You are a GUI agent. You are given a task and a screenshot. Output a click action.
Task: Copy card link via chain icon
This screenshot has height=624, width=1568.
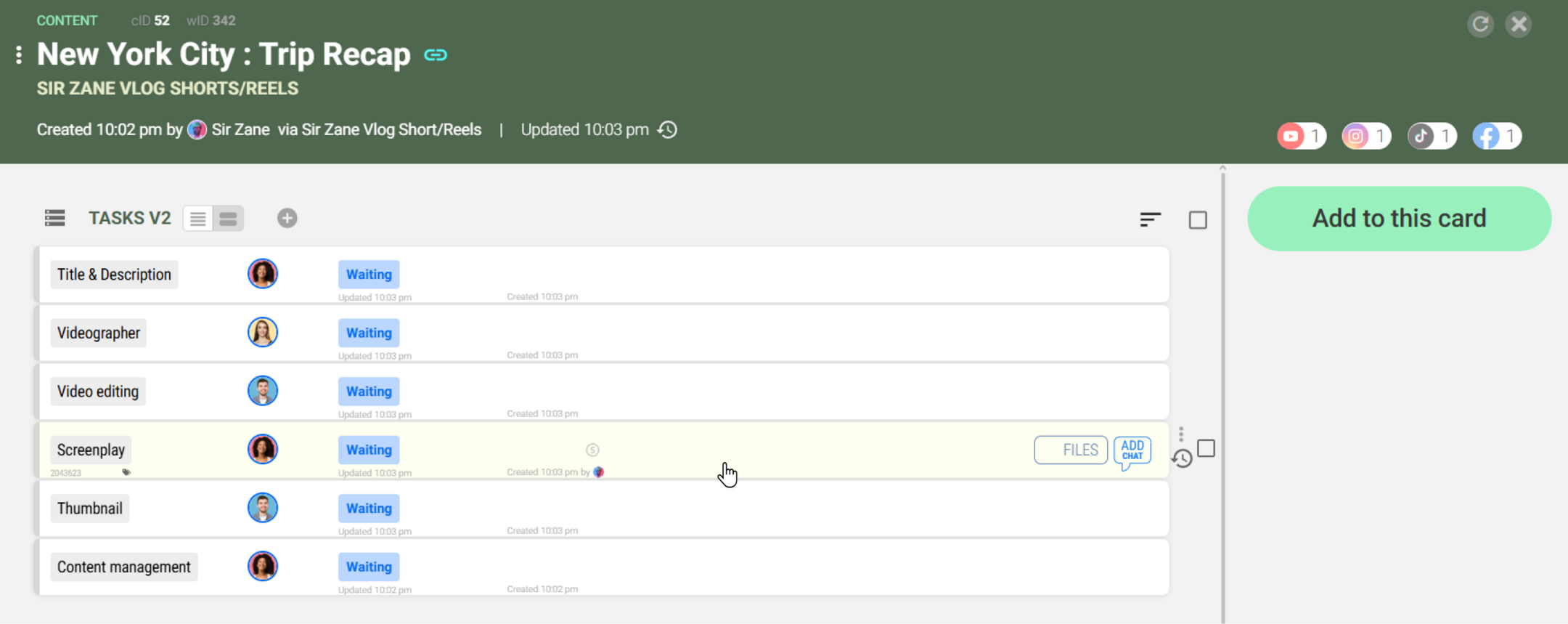(x=436, y=55)
